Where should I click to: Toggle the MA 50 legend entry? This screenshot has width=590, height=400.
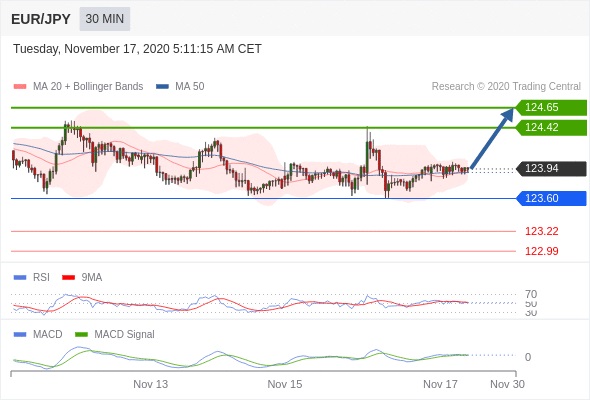coord(180,87)
